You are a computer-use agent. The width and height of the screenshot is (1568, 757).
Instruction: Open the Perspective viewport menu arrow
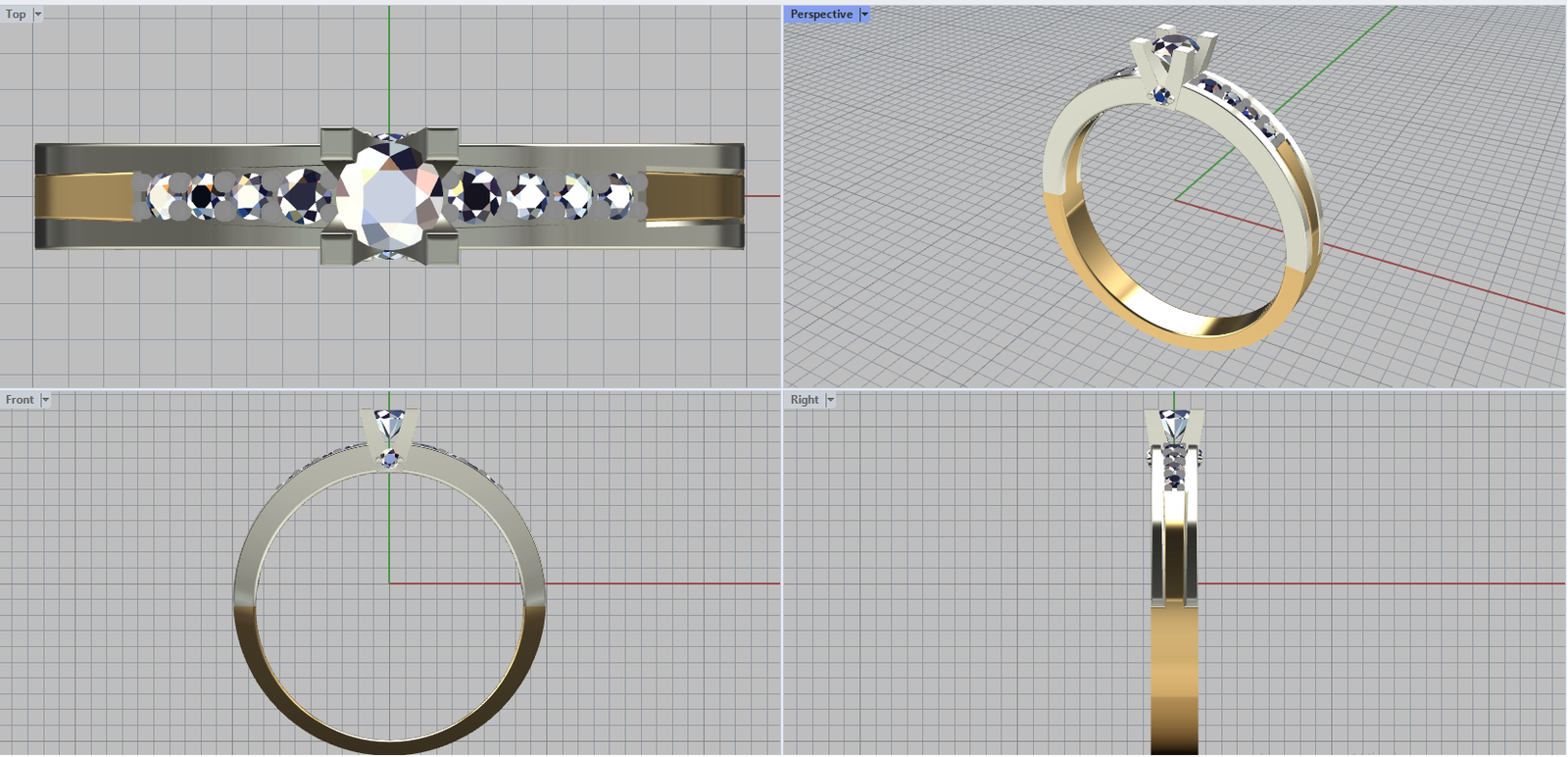point(863,15)
